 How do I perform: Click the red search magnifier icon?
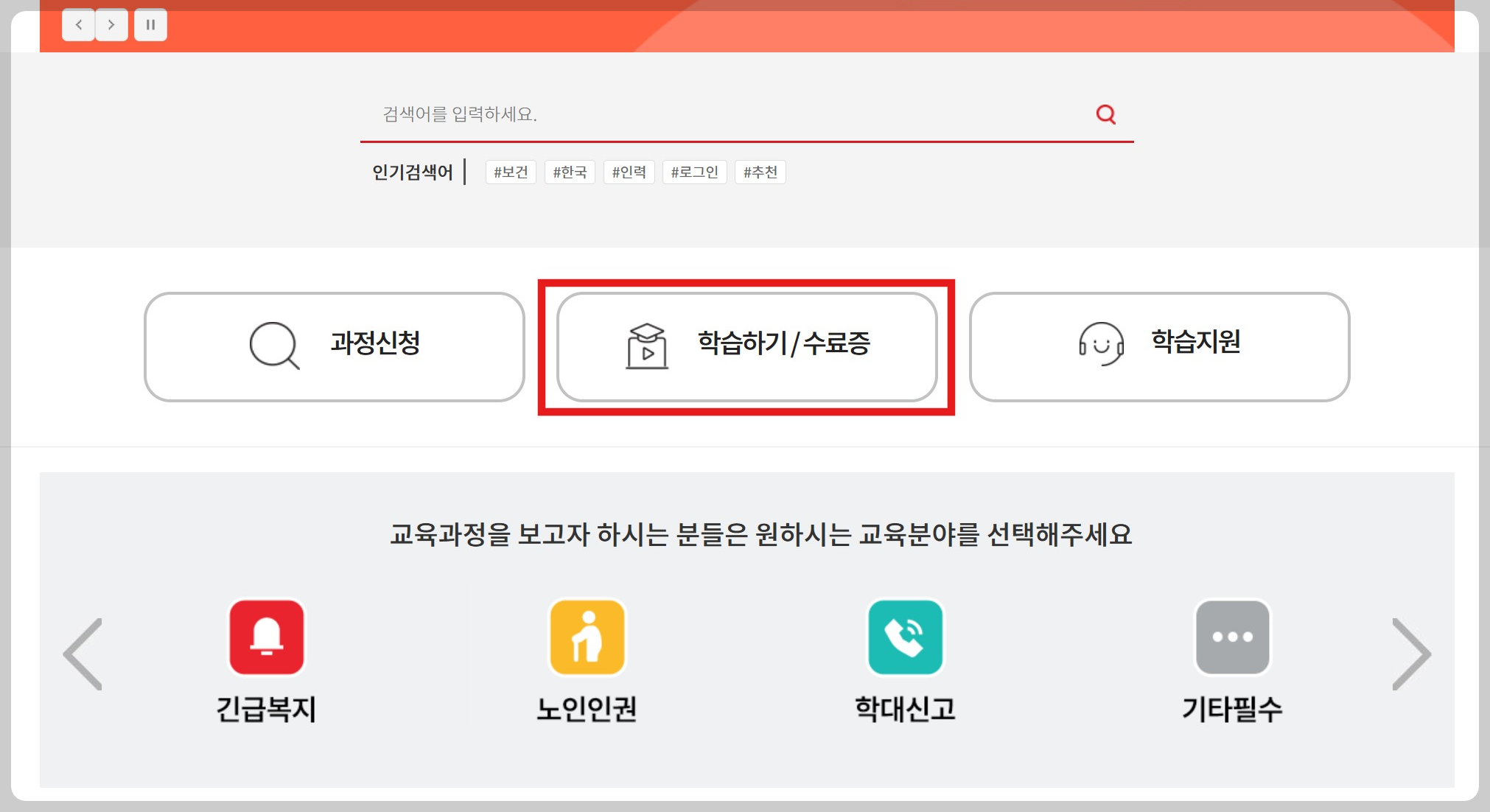[1105, 114]
